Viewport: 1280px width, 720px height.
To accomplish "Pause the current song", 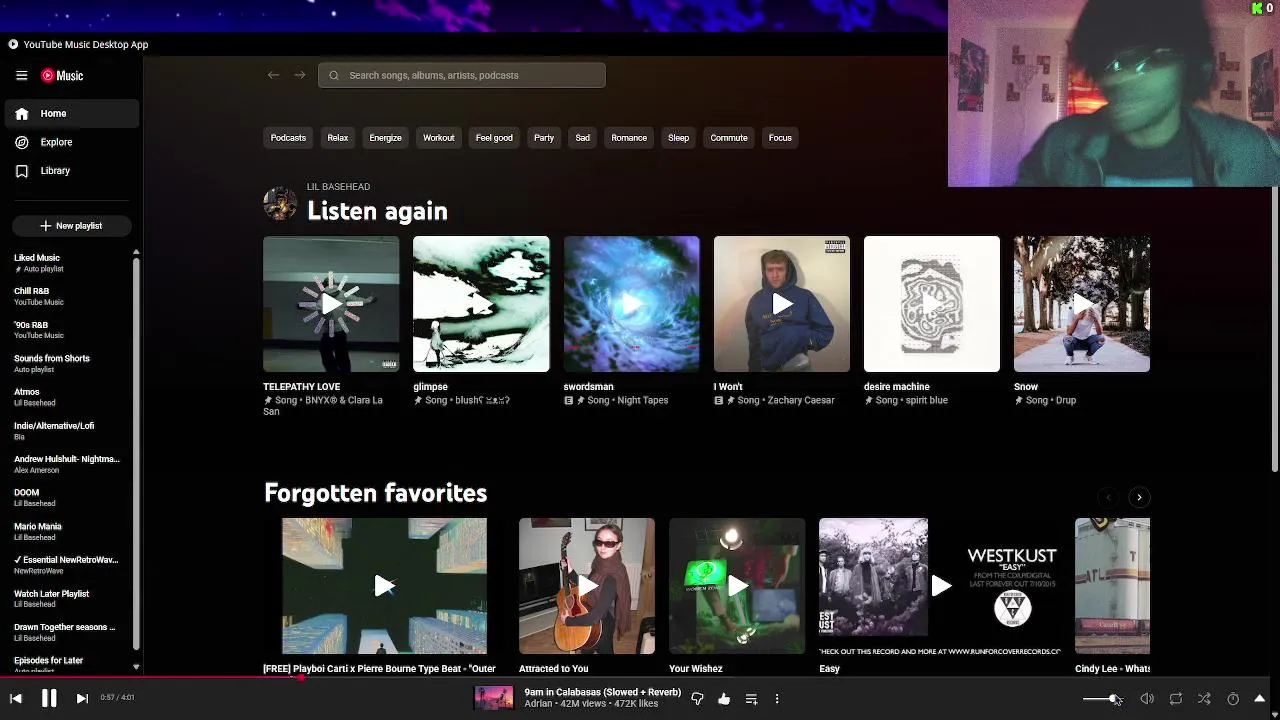I will [49, 698].
